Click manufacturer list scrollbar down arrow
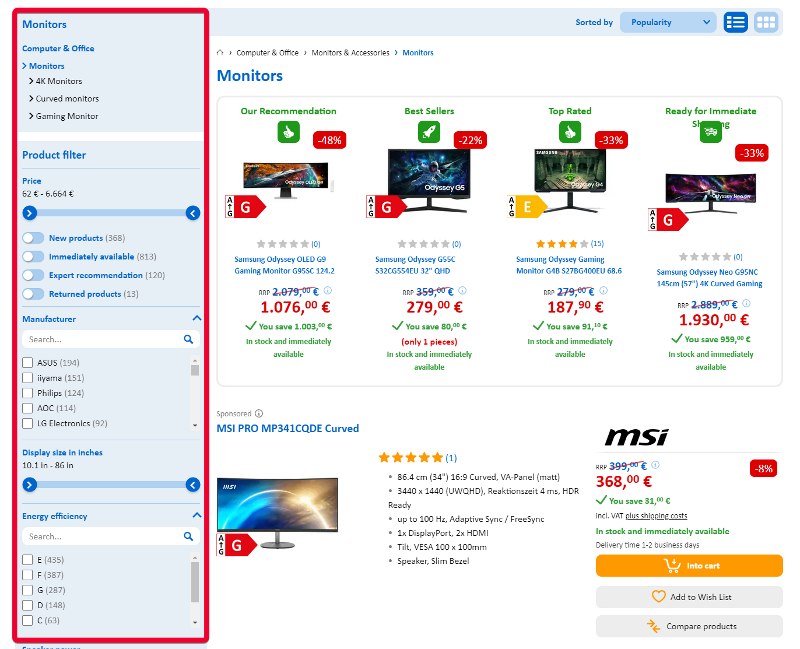Image resolution: width=800 pixels, height=649 pixels. click(x=195, y=425)
